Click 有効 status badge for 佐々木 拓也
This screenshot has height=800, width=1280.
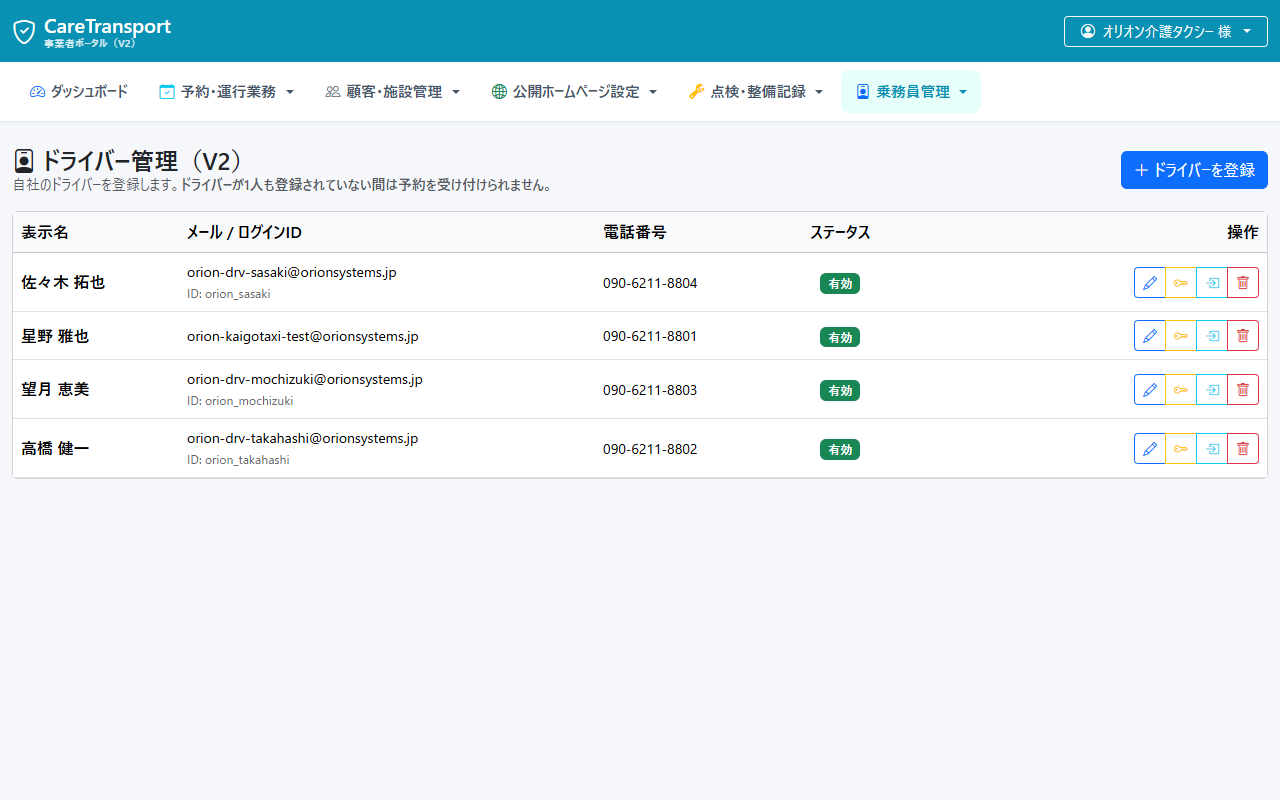[840, 284]
